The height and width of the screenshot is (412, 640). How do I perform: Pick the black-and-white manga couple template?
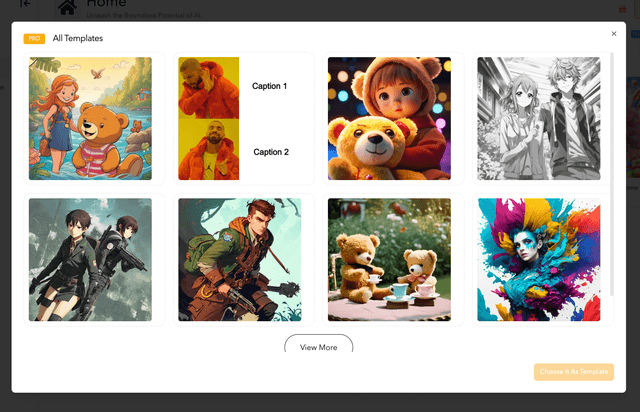click(x=539, y=118)
